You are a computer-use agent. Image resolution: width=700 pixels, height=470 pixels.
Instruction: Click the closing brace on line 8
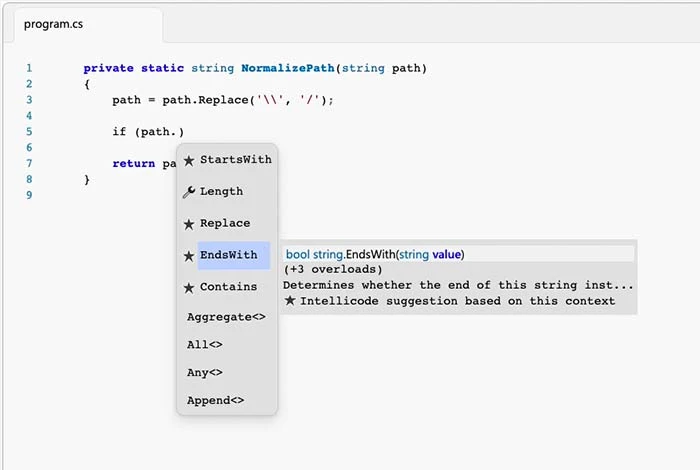(x=87, y=179)
